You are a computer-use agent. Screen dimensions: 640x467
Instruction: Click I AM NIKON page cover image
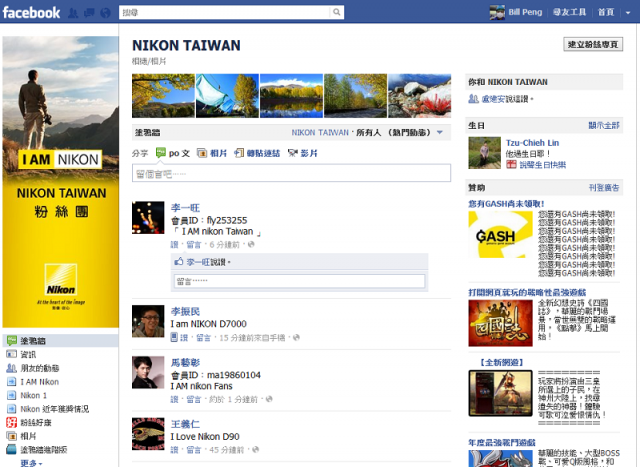coord(60,182)
